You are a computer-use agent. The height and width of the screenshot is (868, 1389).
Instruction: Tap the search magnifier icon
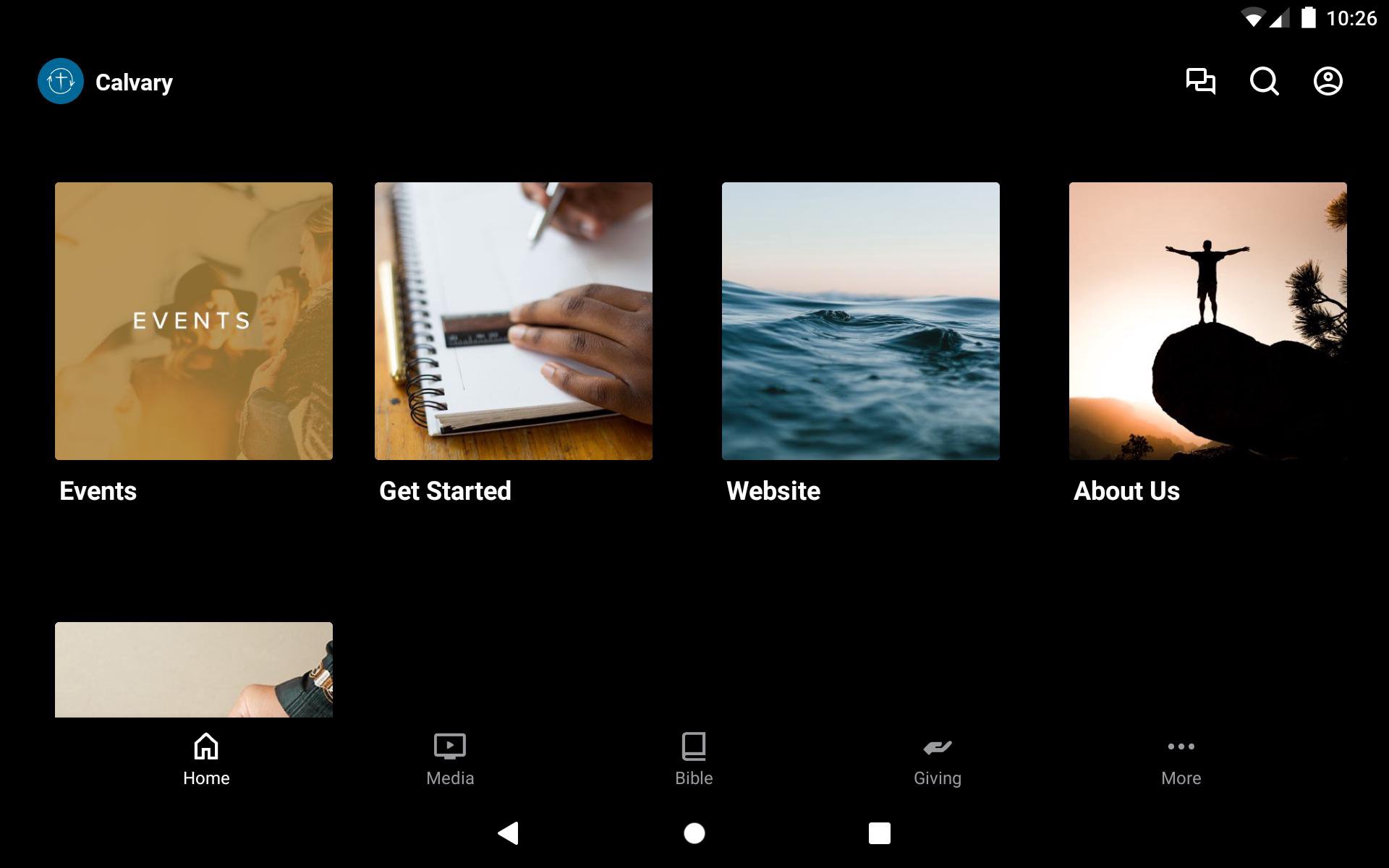[1264, 81]
